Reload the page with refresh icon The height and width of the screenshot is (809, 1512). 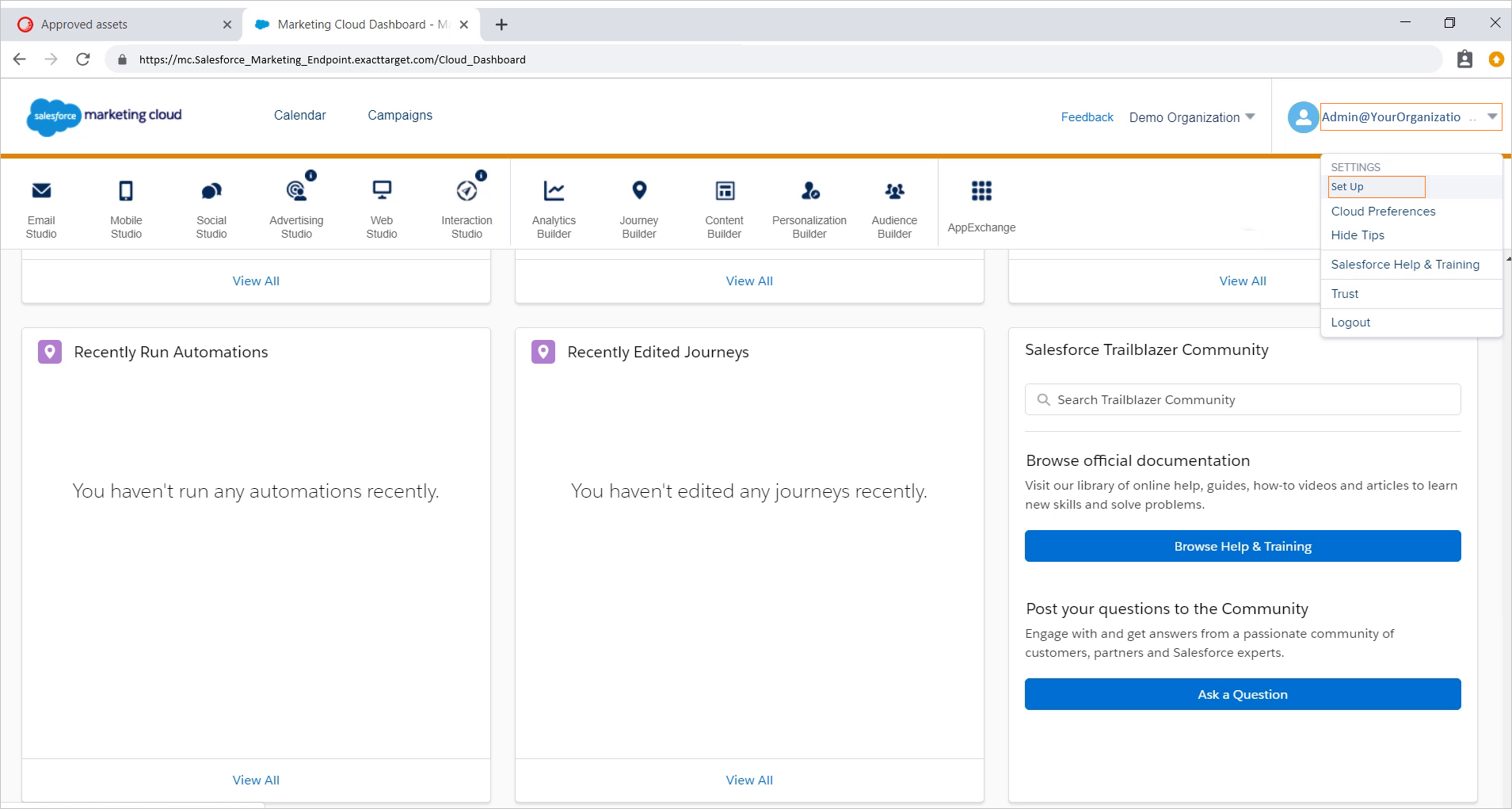83,59
